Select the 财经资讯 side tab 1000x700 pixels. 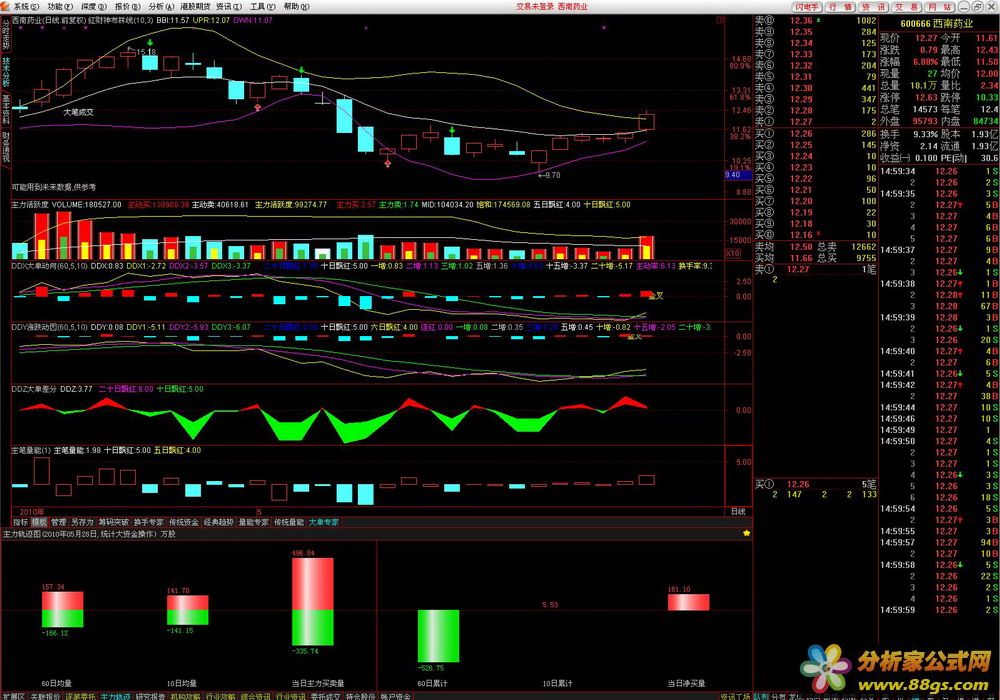(x=6, y=147)
